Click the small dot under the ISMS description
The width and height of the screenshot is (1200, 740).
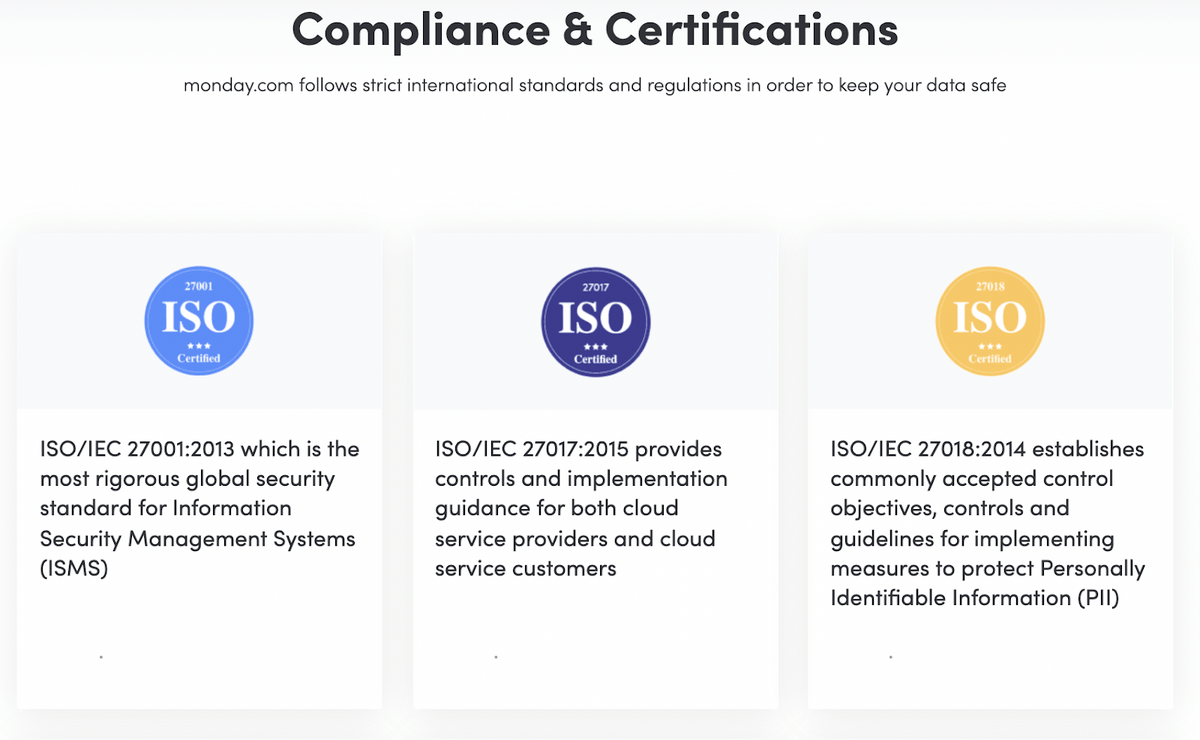[101, 657]
